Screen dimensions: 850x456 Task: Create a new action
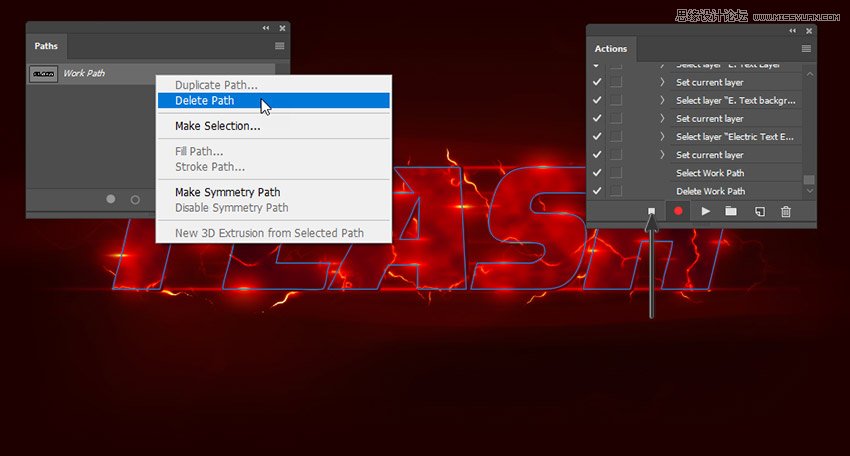759,211
